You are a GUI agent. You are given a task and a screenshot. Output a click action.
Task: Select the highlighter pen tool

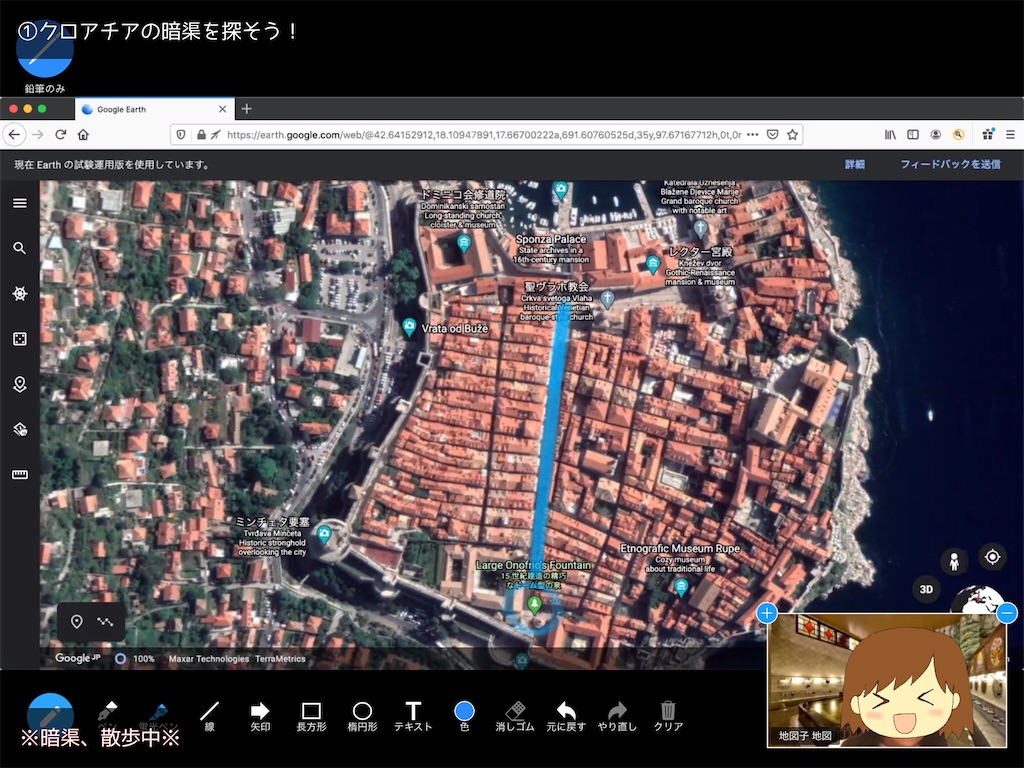pos(159,715)
